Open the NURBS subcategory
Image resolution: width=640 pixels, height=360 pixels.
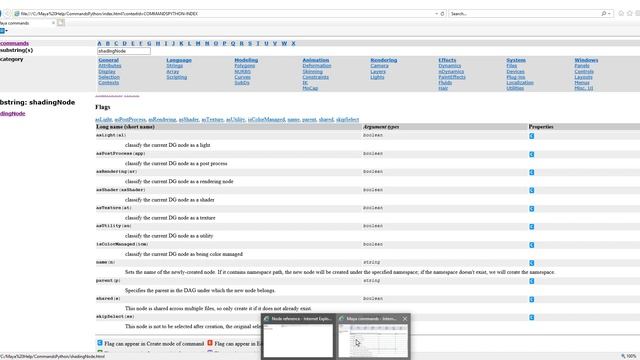point(242,71)
